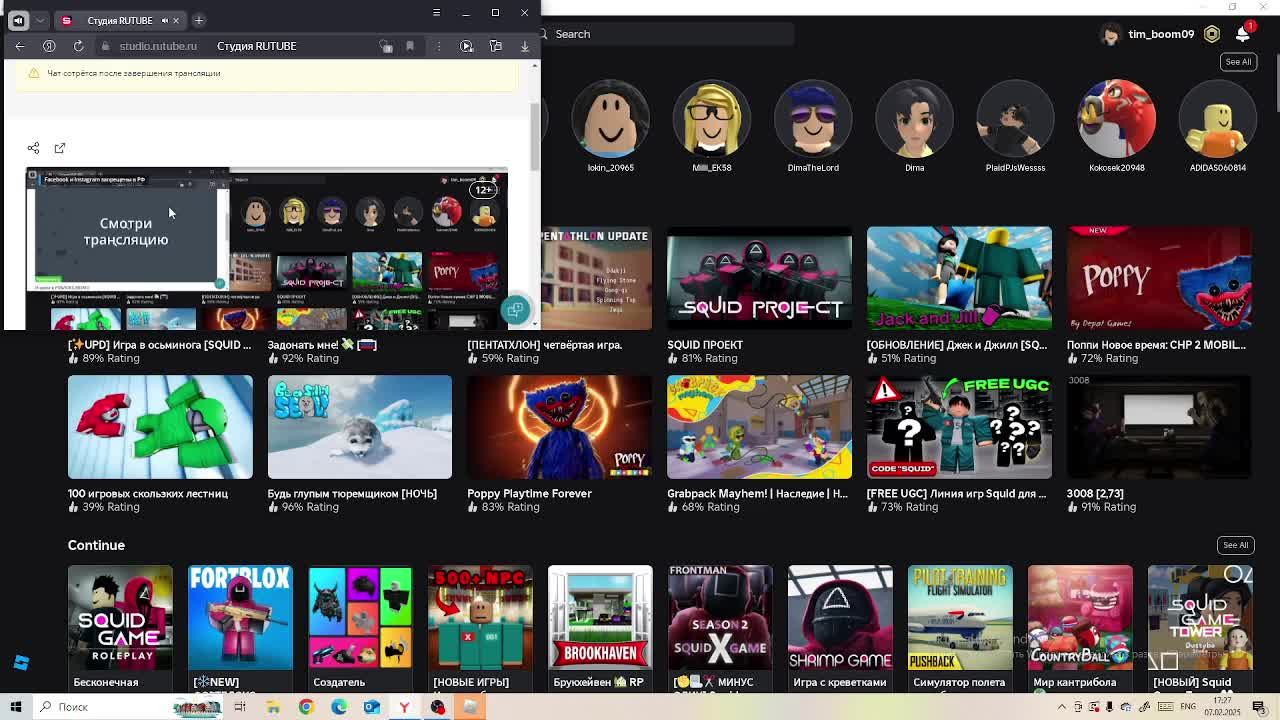Open Roblox notifications bell
The image size is (1280, 720).
click(x=1243, y=34)
